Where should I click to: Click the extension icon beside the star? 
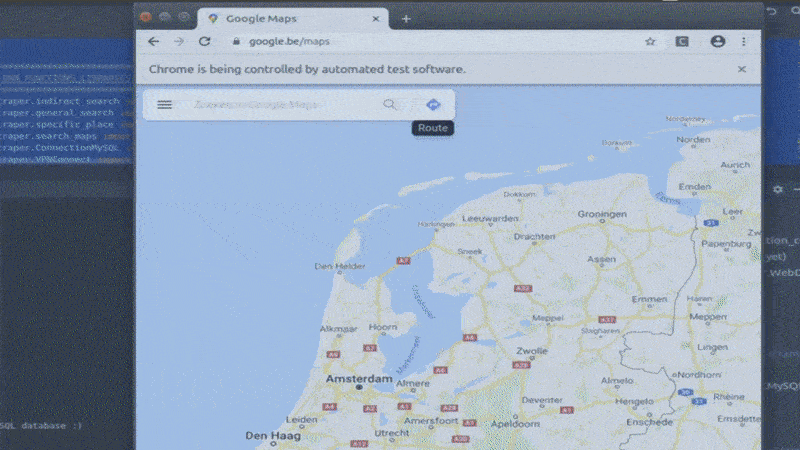tap(682, 41)
